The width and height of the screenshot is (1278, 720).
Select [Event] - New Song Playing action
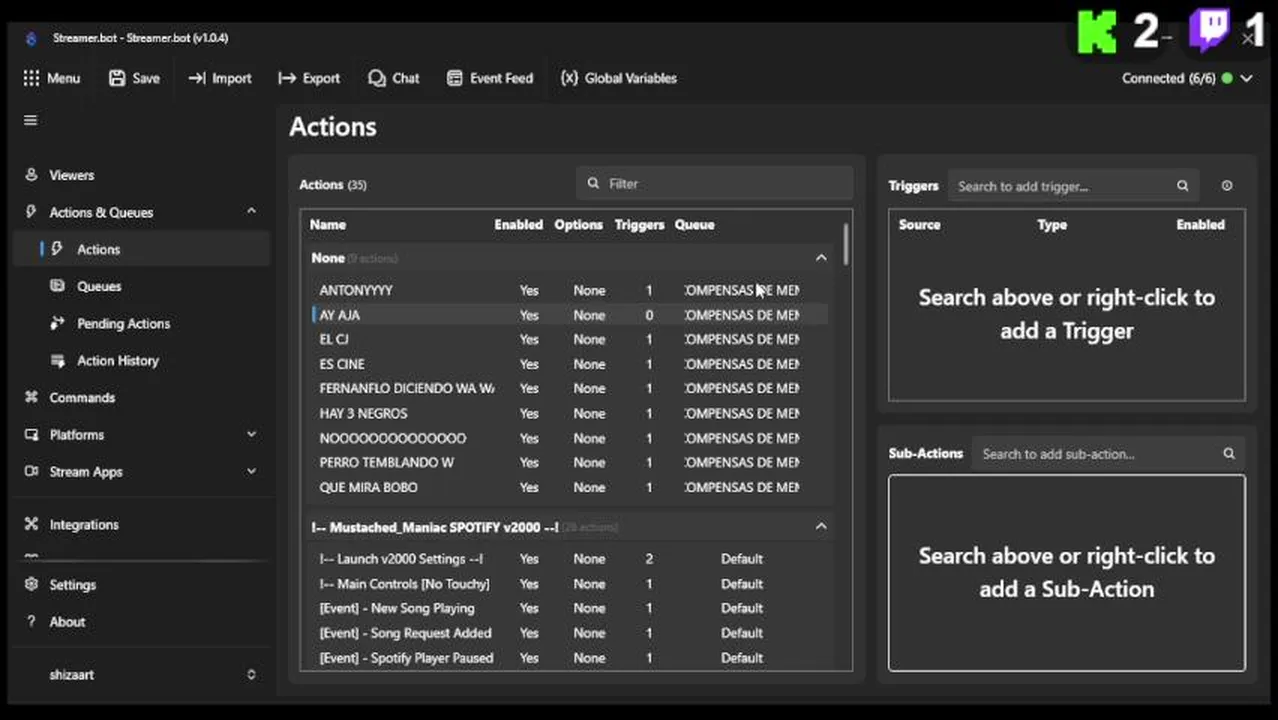(x=569, y=608)
